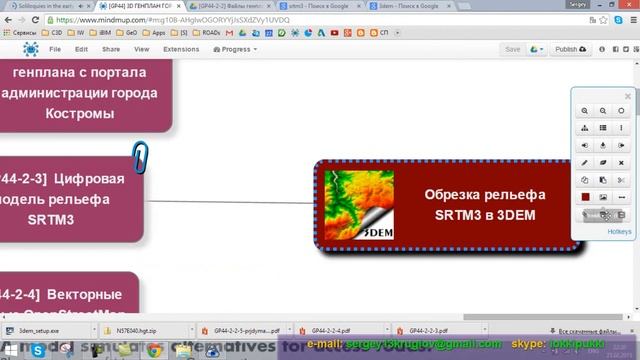Screen dimensions: 640x360
Task: Click the left-arrow insert node icon
Action: click(584, 145)
